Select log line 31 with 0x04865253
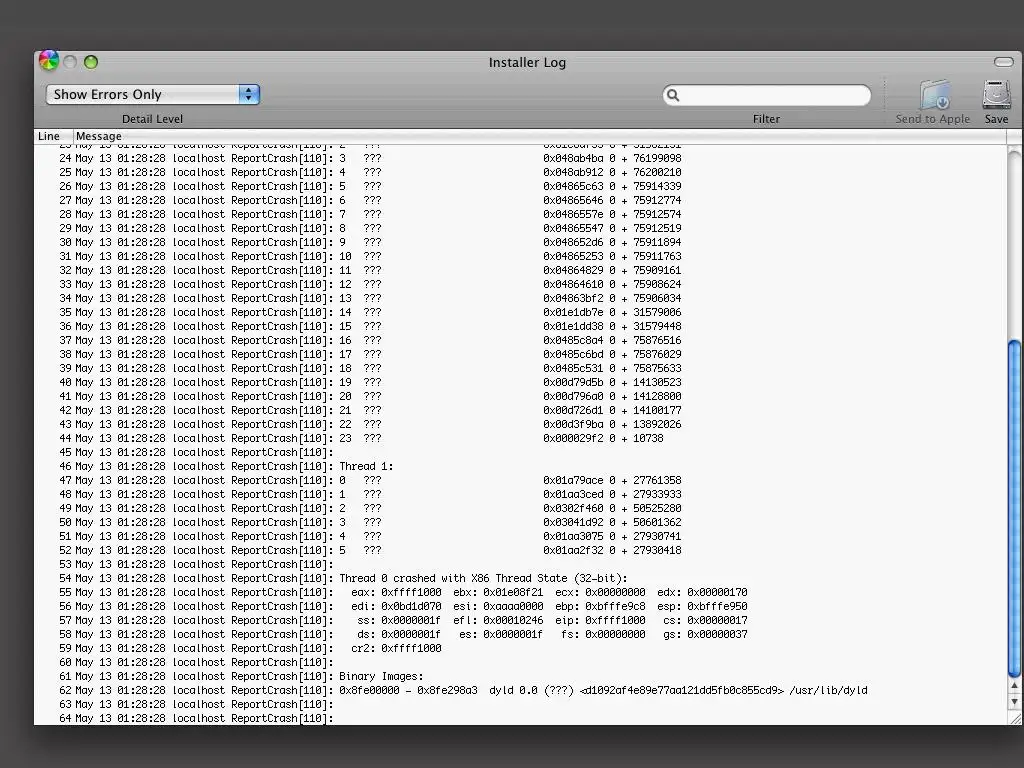The width and height of the screenshot is (1024, 768). pos(520,257)
